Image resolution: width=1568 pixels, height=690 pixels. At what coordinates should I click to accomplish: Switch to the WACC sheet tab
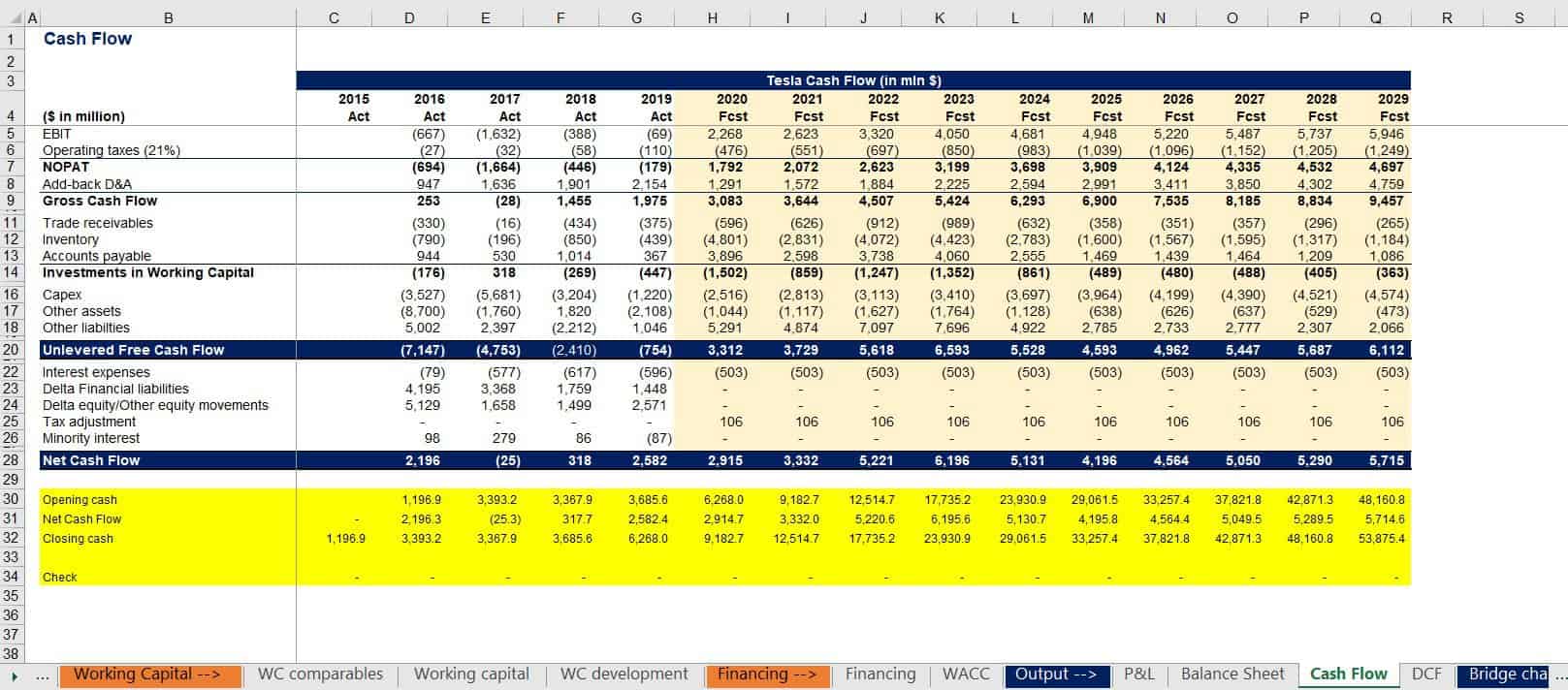click(x=966, y=674)
